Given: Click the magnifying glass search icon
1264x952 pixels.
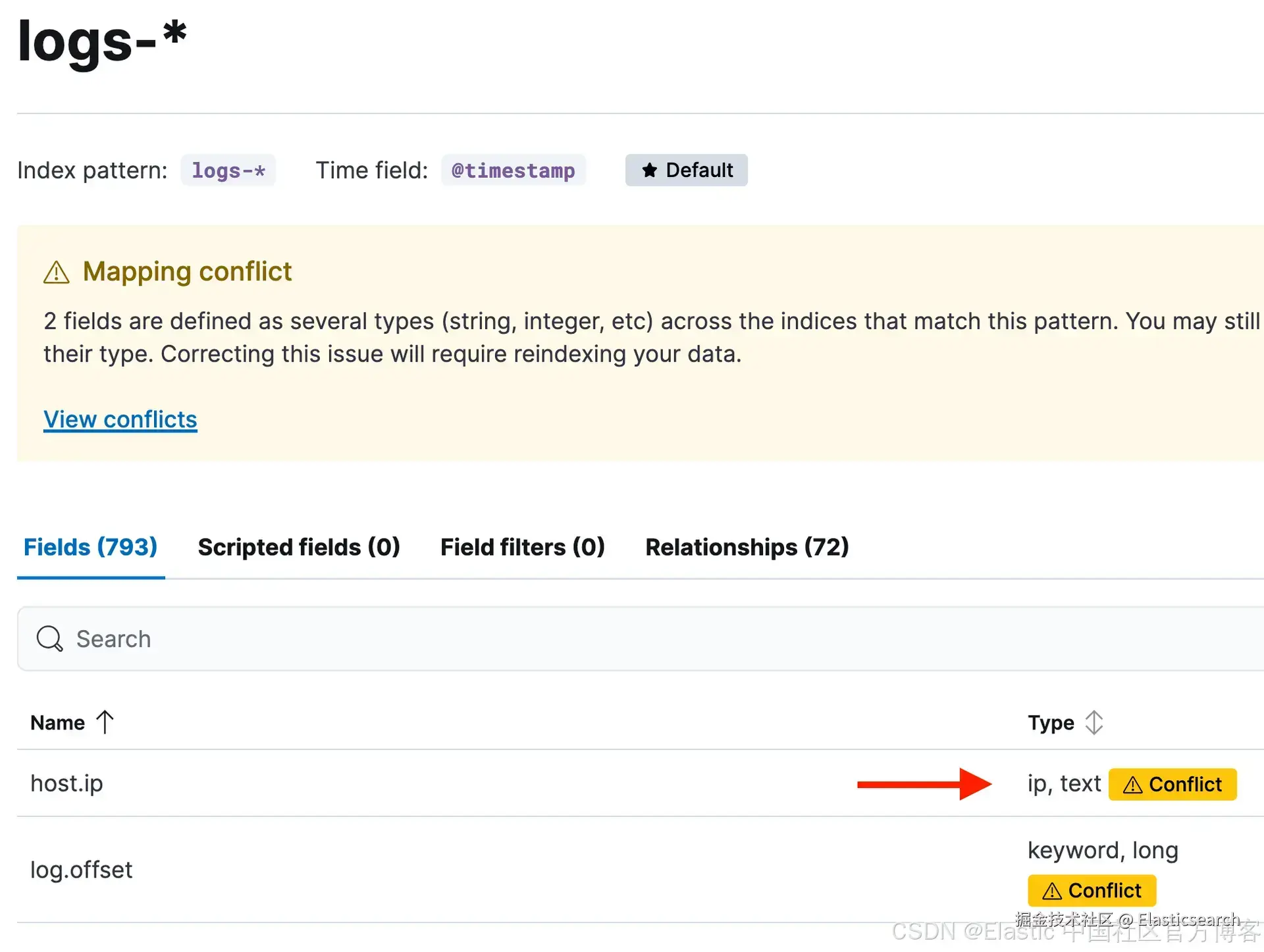Looking at the screenshot, I should coord(49,639).
